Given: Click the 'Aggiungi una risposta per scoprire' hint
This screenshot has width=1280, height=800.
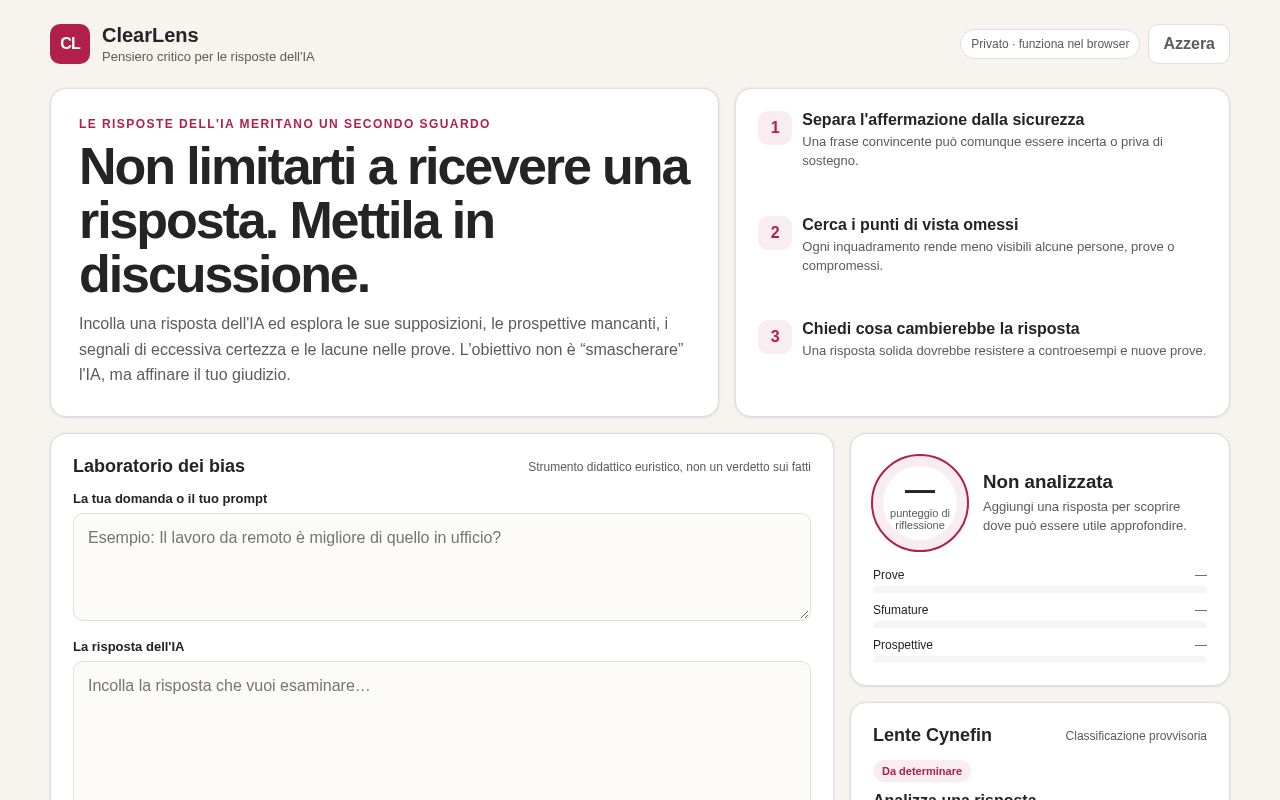Looking at the screenshot, I should click(1085, 516).
